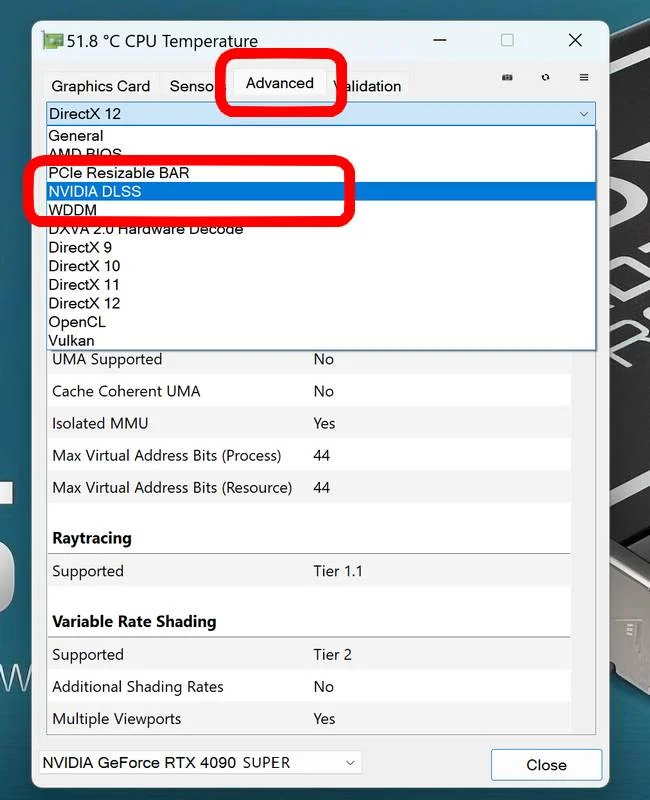650x800 pixels.
Task: Choose Vulkan from the list
Action: click(x=321, y=340)
